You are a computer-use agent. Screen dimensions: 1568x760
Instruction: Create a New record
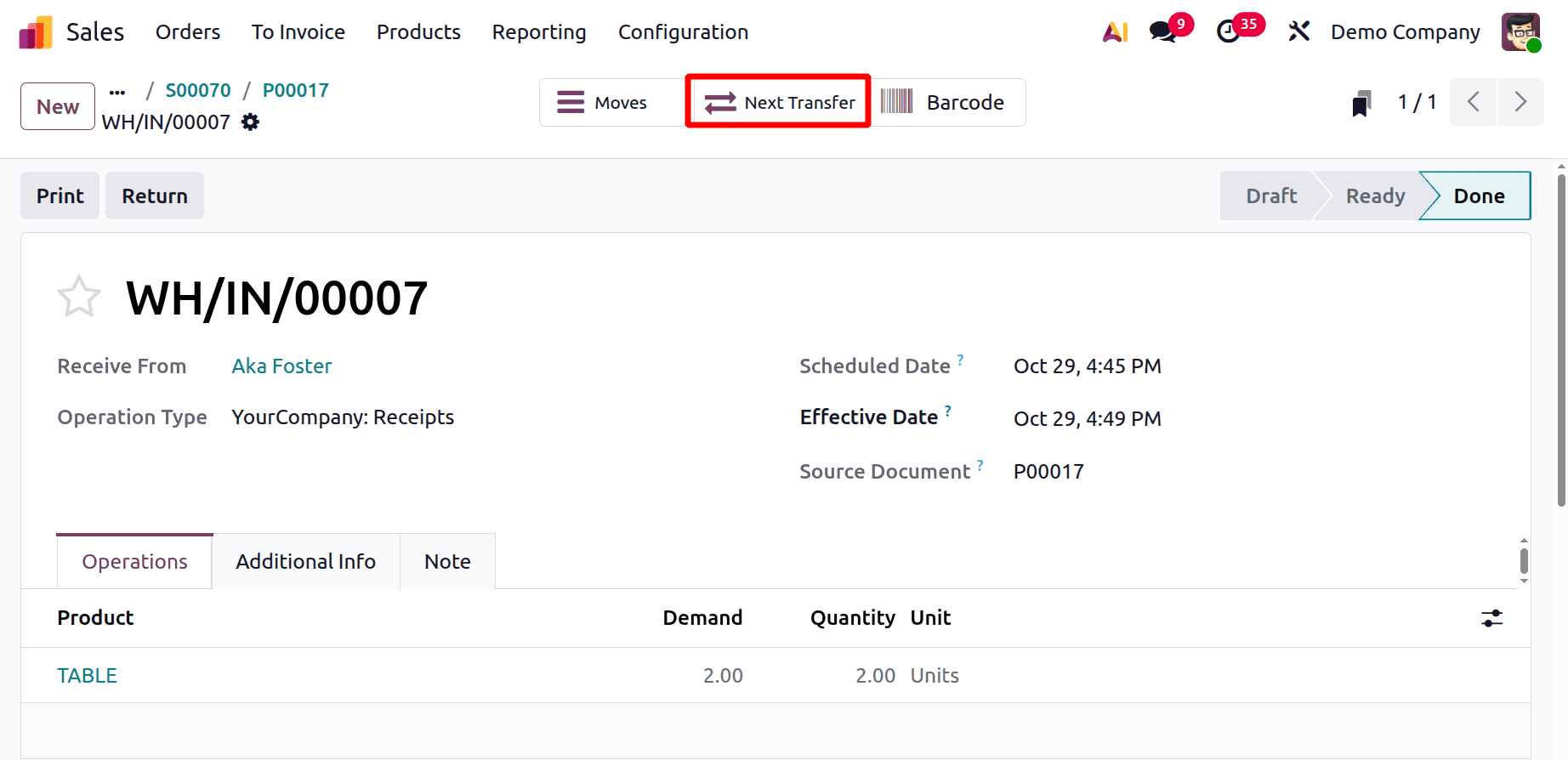[x=58, y=106]
